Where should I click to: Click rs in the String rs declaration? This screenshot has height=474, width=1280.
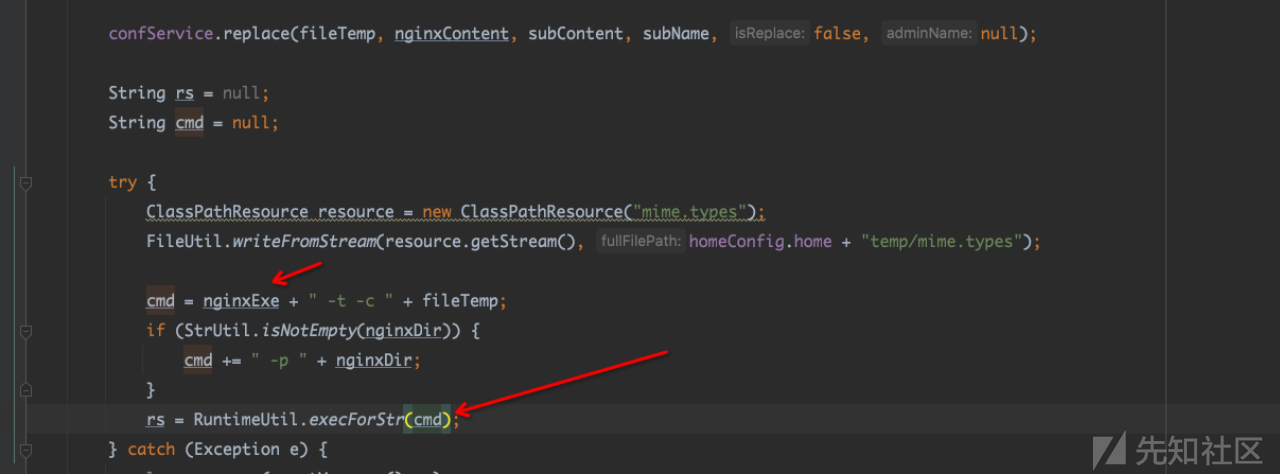click(x=184, y=93)
